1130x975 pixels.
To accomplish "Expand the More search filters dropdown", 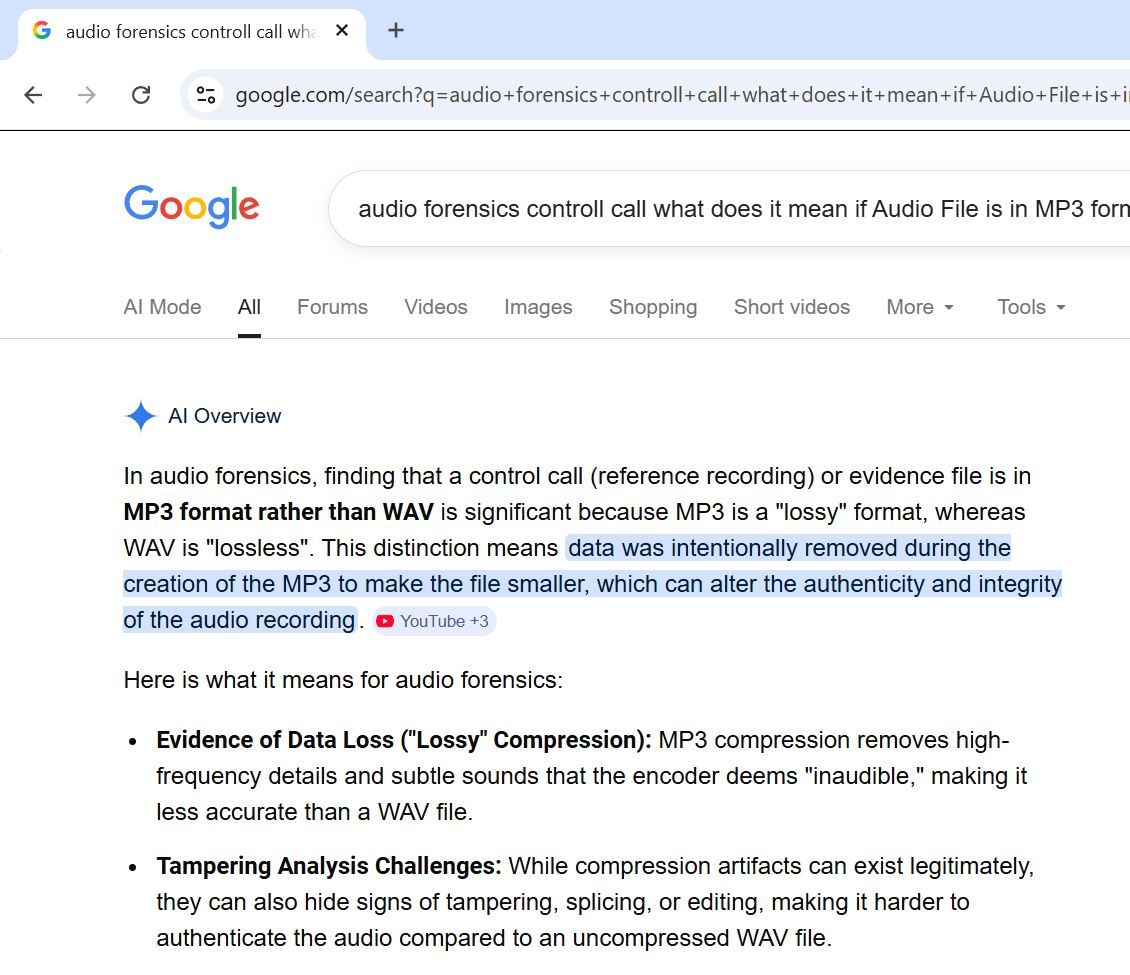I will pos(919,307).
